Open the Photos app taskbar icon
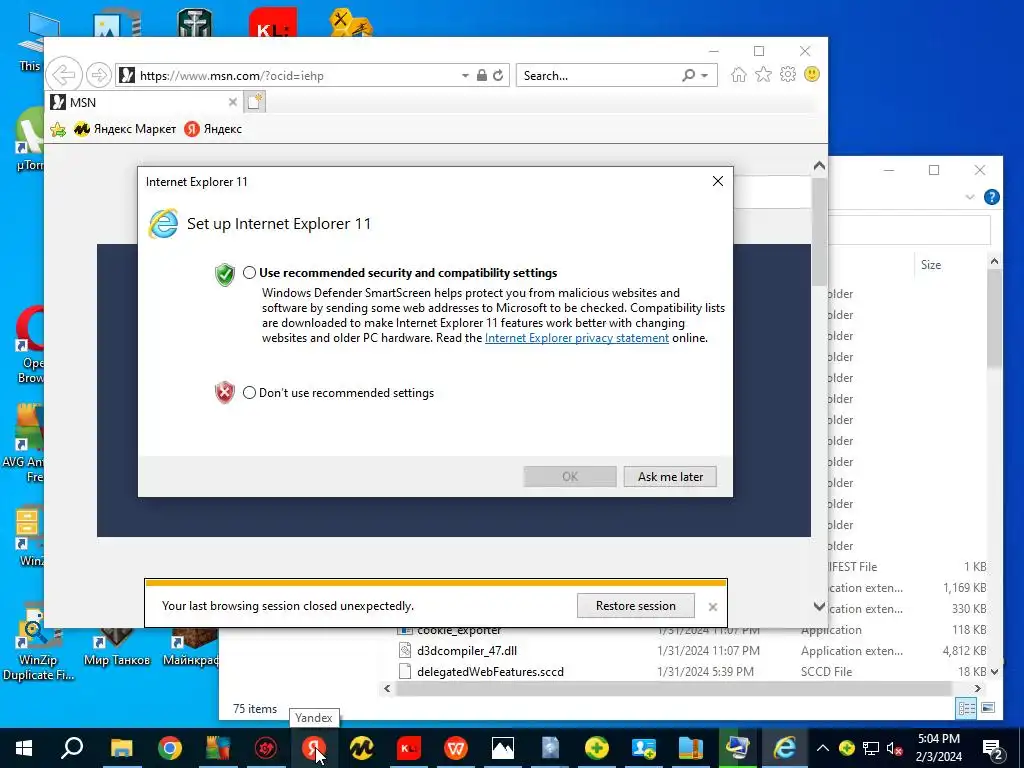The width and height of the screenshot is (1024, 768). (503, 748)
